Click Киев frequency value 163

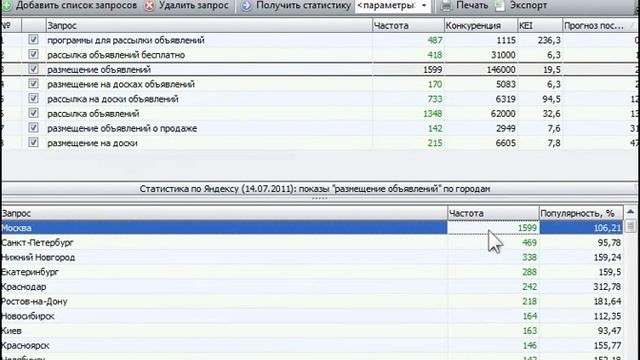point(529,331)
